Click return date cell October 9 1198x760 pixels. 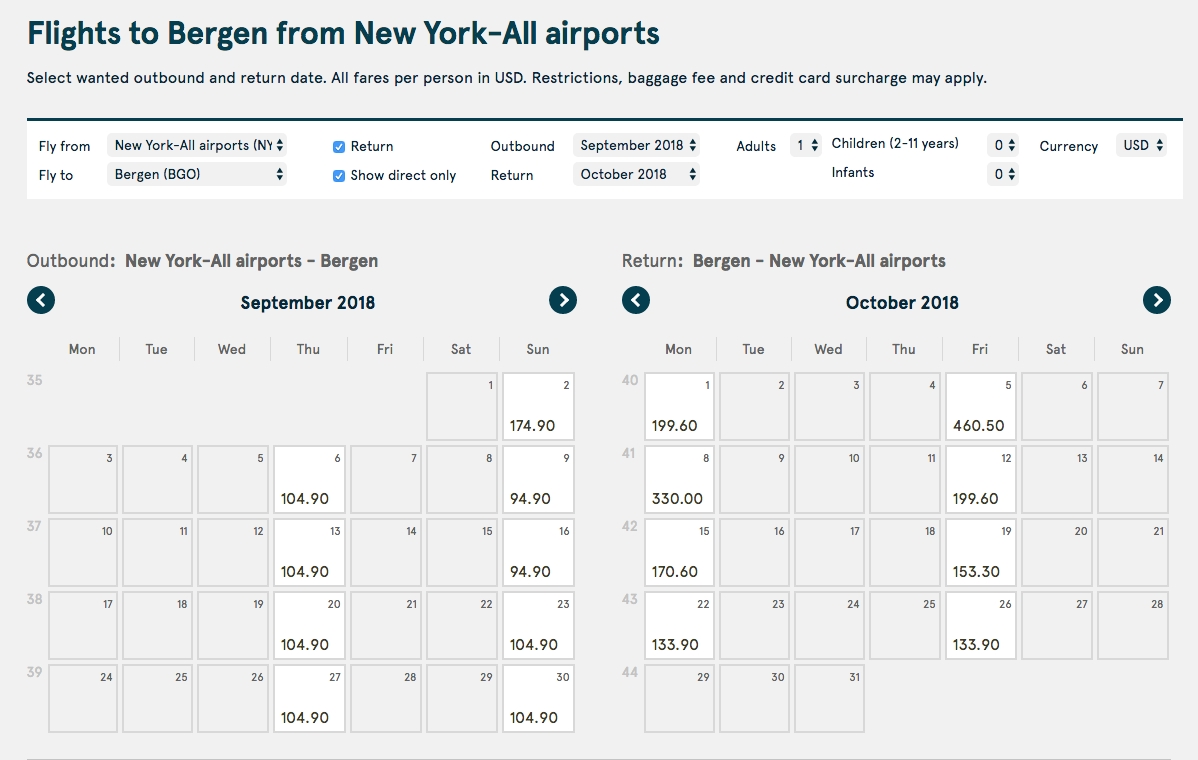click(754, 480)
